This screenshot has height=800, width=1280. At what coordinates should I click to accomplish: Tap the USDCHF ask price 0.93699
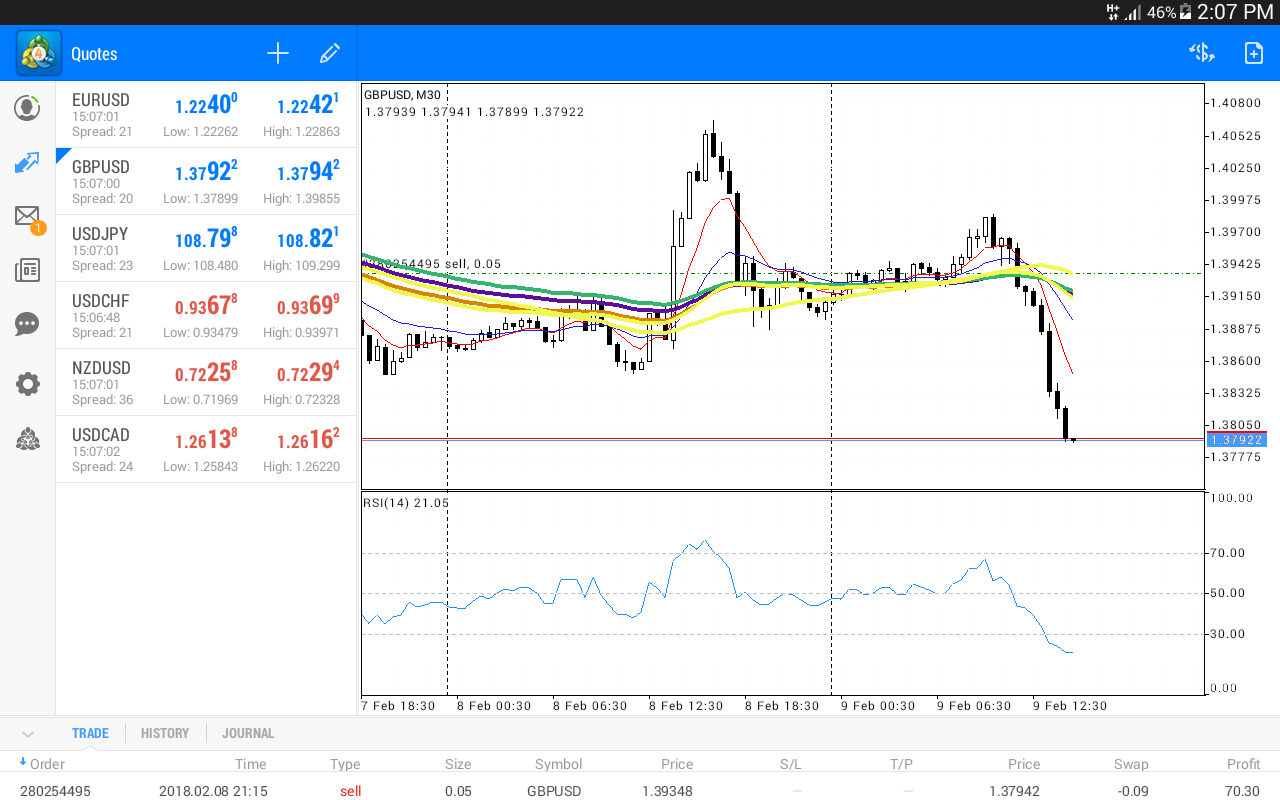tap(308, 305)
